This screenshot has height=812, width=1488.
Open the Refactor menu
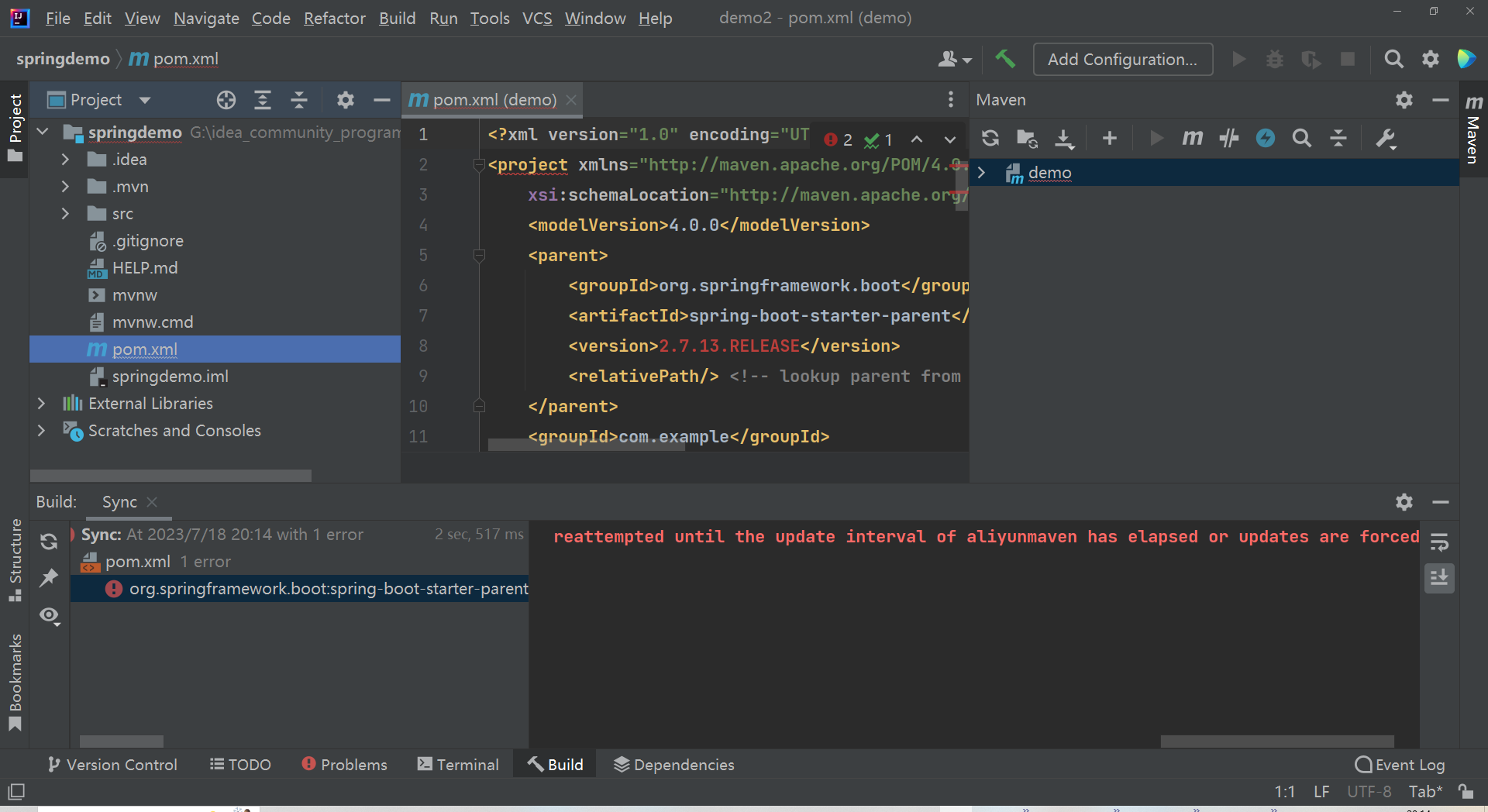click(334, 18)
